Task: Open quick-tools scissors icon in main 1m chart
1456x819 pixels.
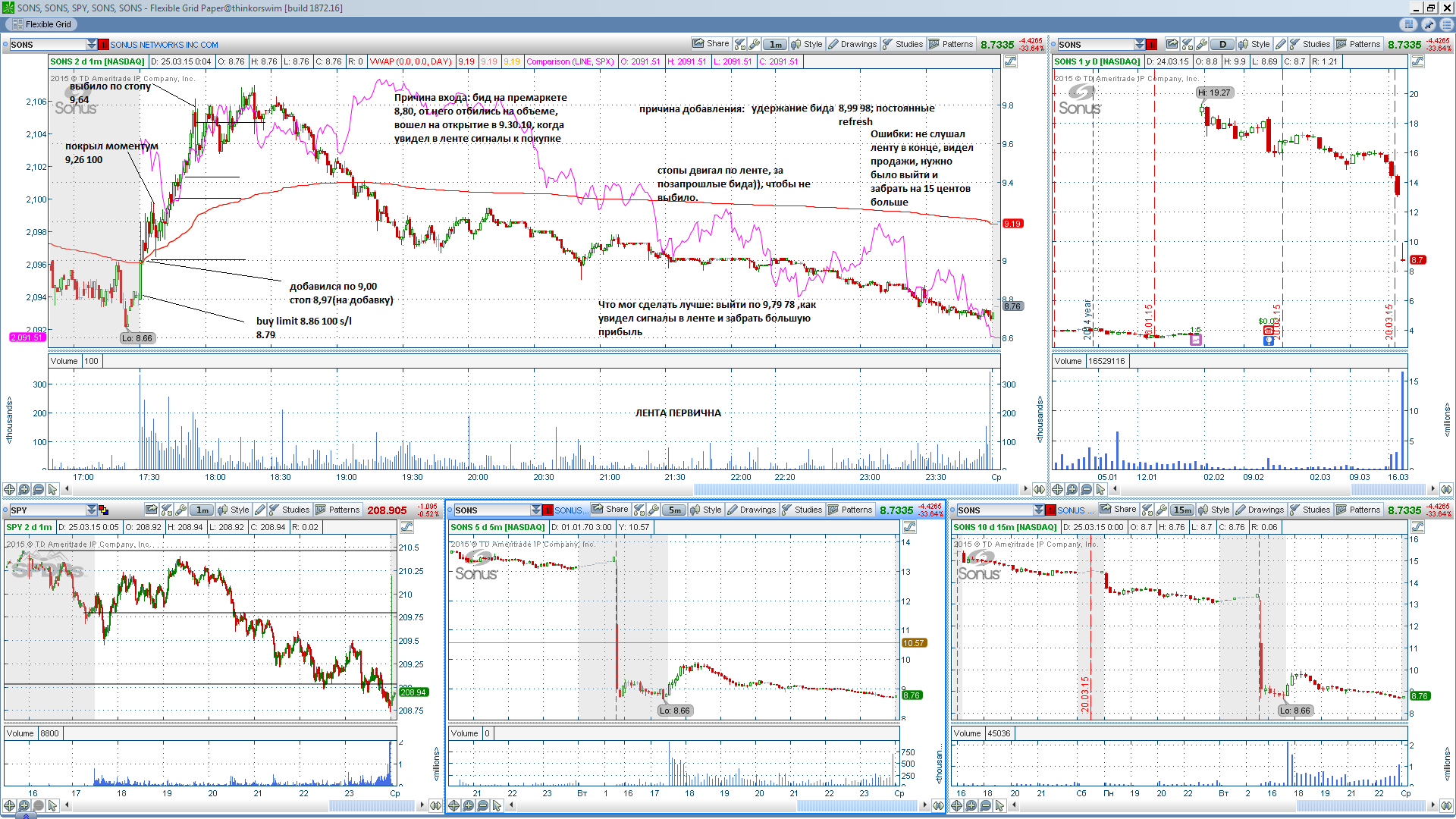Action: coord(740,44)
